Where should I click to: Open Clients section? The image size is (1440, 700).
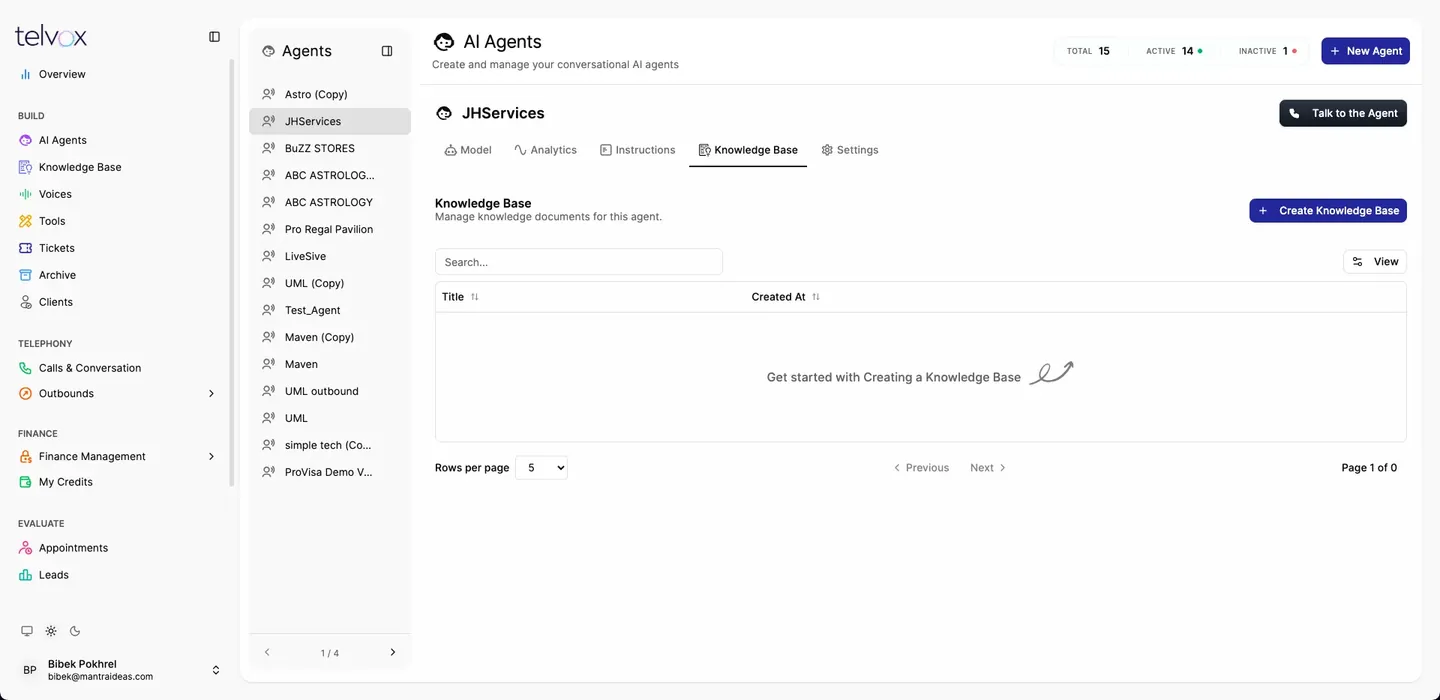click(x=56, y=302)
